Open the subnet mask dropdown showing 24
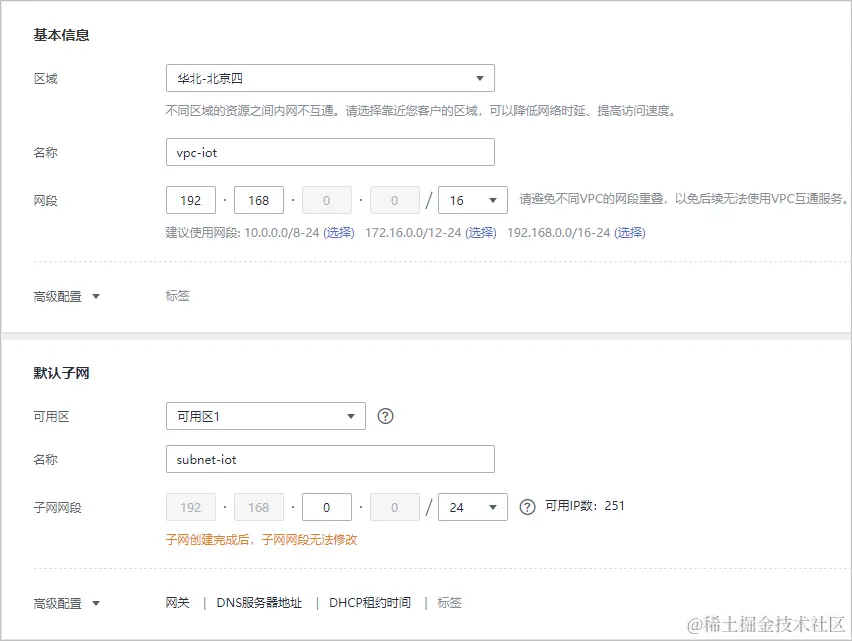This screenshot has width=852, height=641. tap(473, 507)
